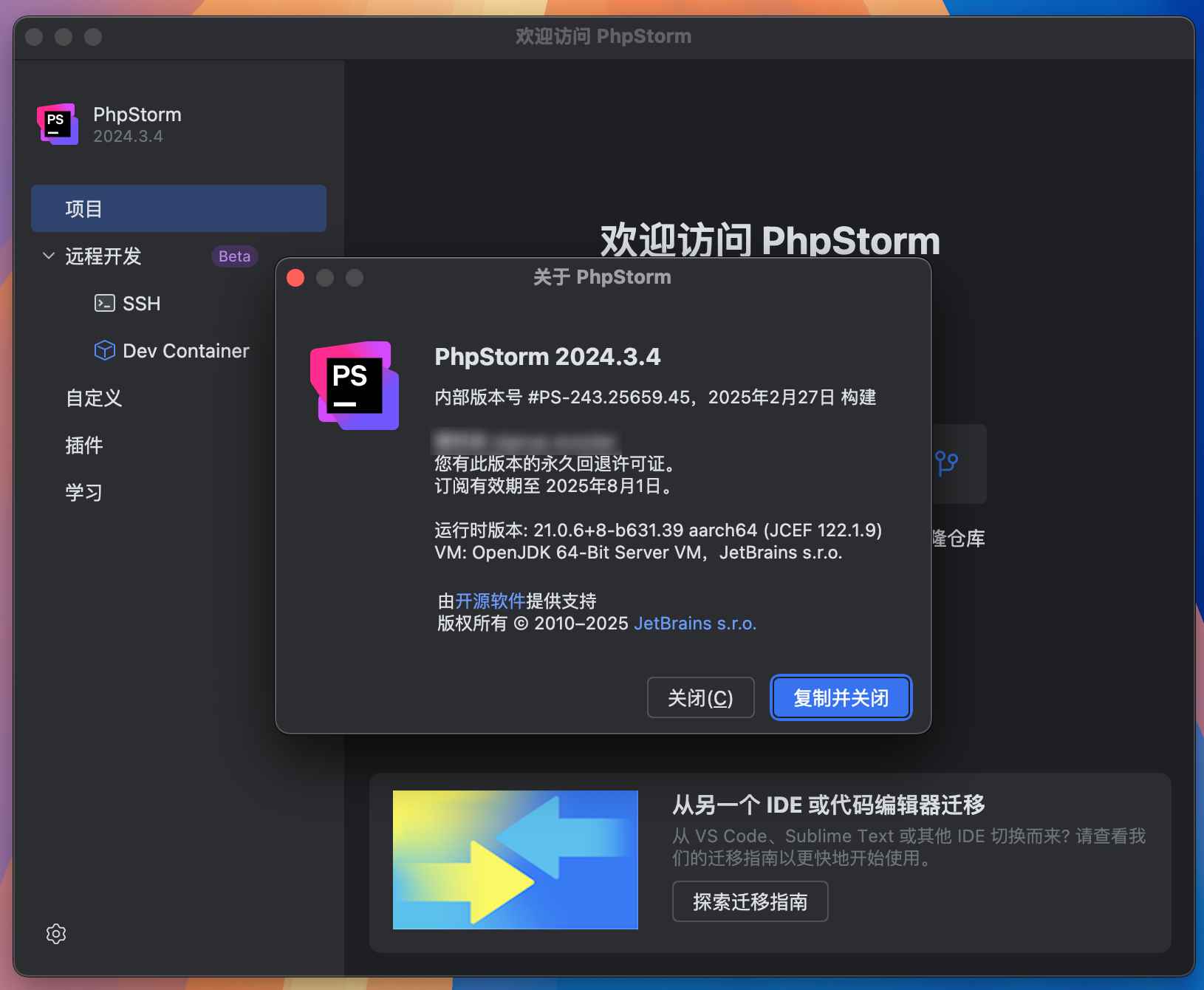Click the 关闭(C) button in About dialog
1204x990 pixels.
[x=701, y=697]
